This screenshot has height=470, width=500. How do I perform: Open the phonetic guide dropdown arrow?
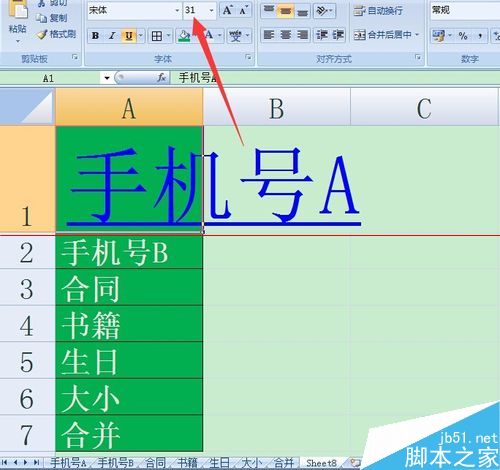pyautogui.click(x=247, y=35)
